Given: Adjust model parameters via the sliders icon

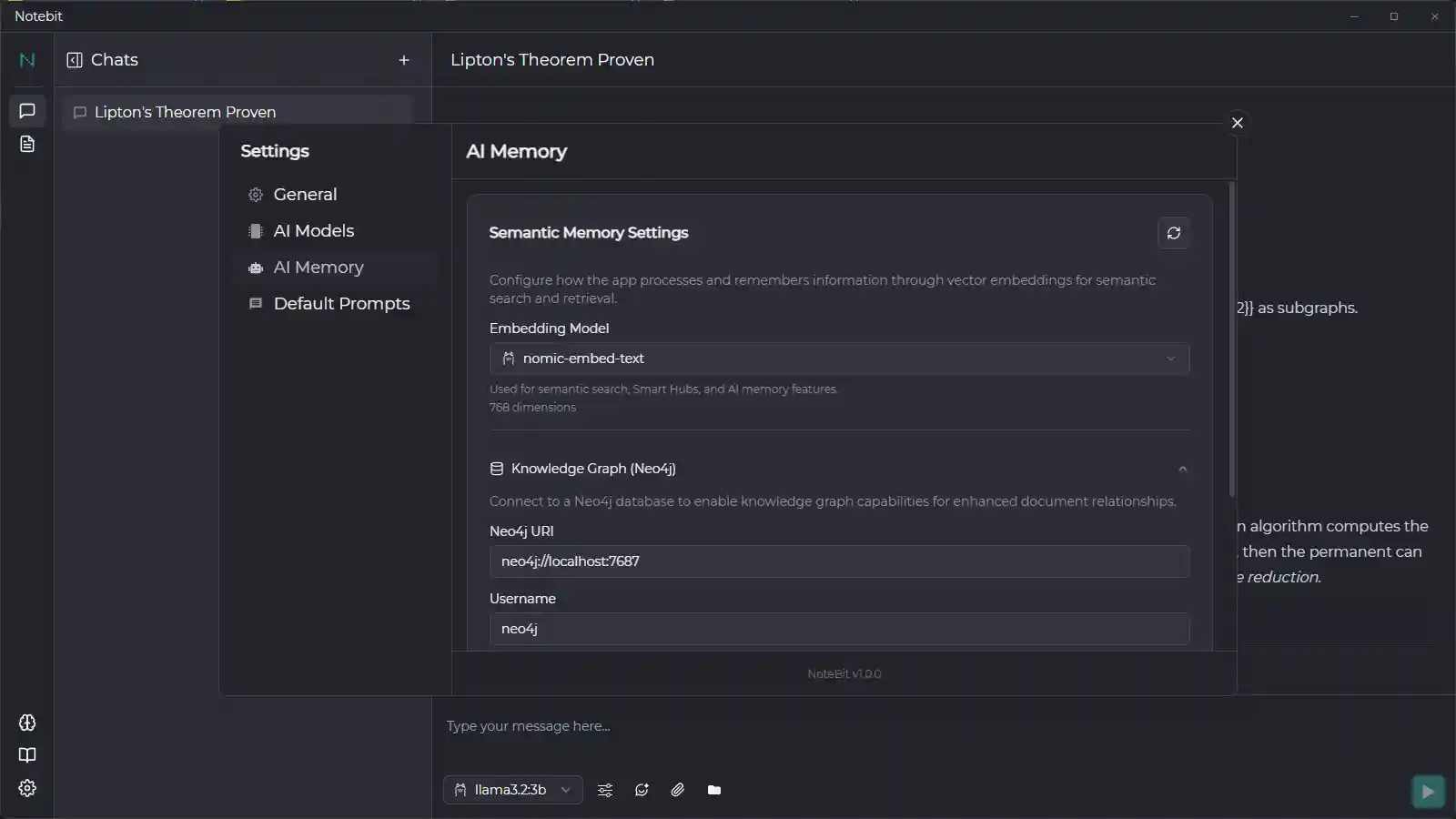Looking at the screenshot, I should (604, 790).
